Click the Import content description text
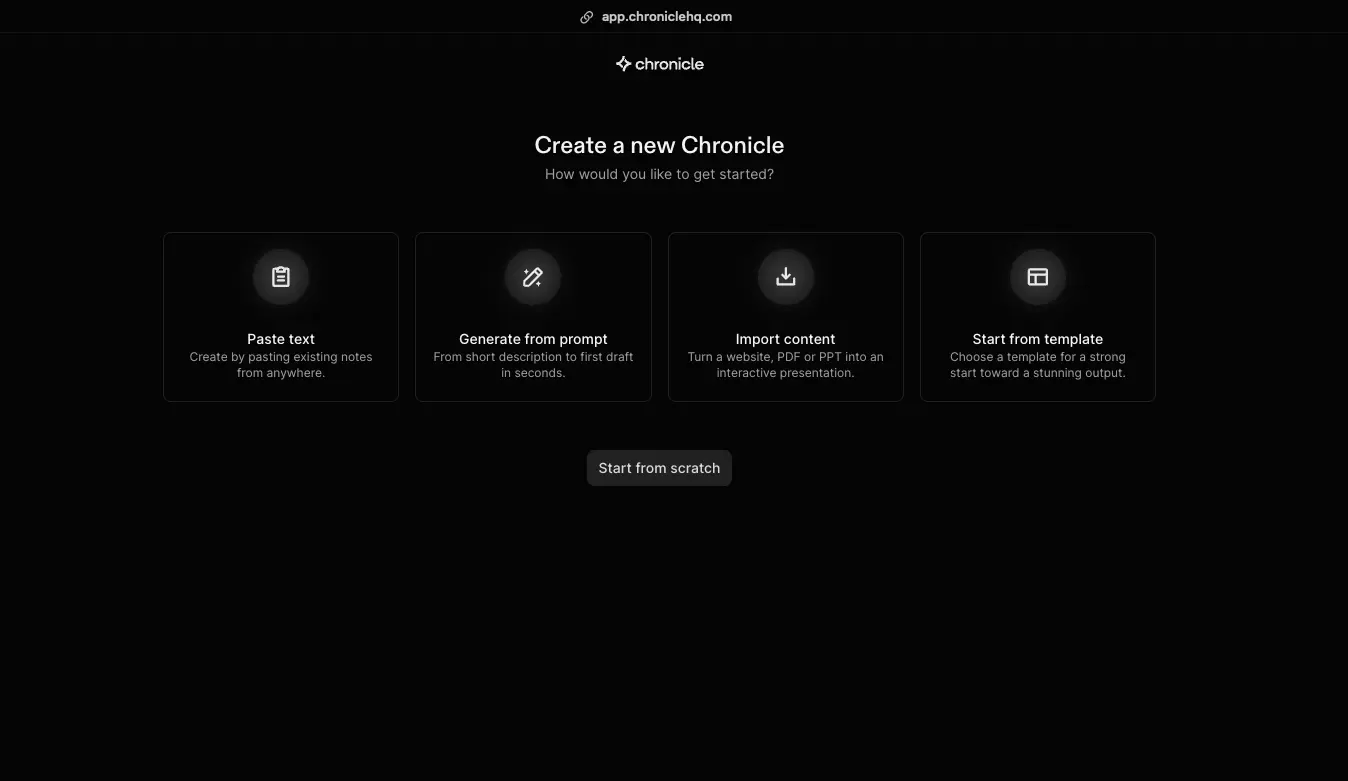This screenshot has width=1348, height=781. coord(785,364)
